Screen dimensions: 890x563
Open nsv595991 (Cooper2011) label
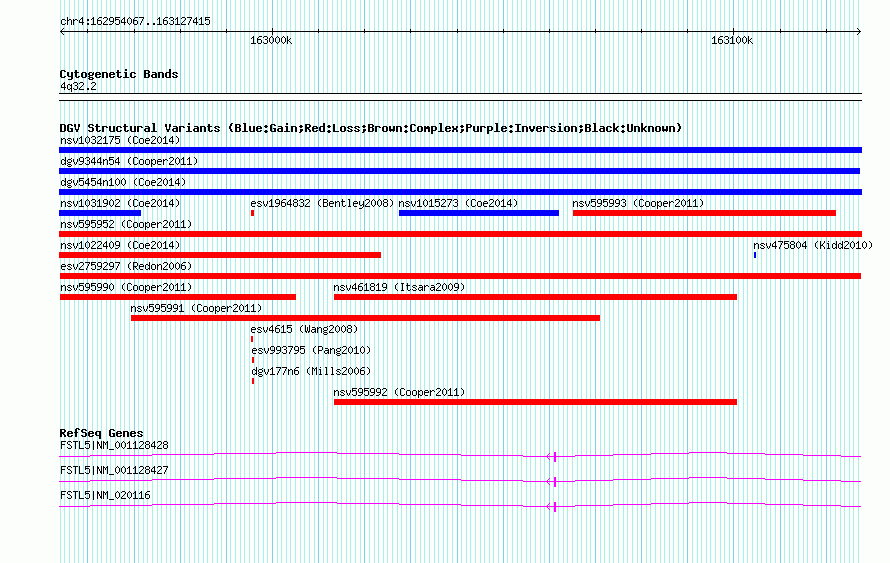(x=196, y=308)
